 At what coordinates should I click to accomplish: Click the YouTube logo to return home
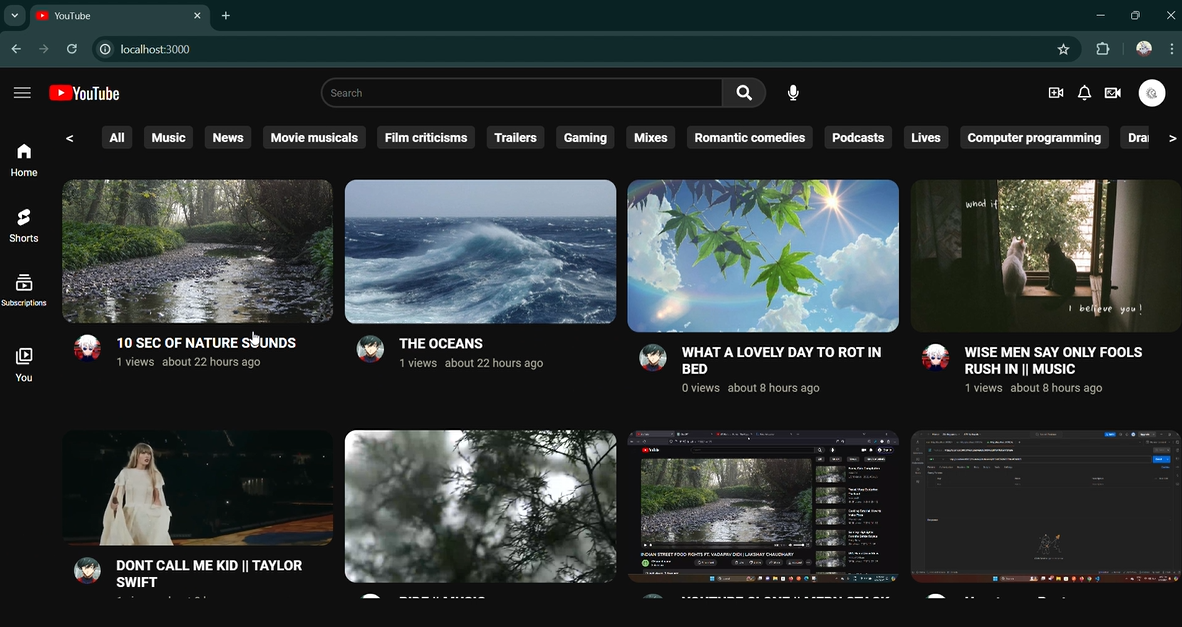pyautogui.click(x=83, y=92)
